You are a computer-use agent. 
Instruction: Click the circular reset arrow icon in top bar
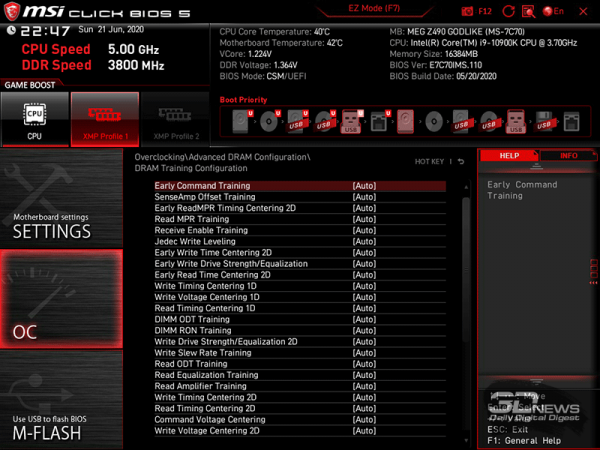507,10
